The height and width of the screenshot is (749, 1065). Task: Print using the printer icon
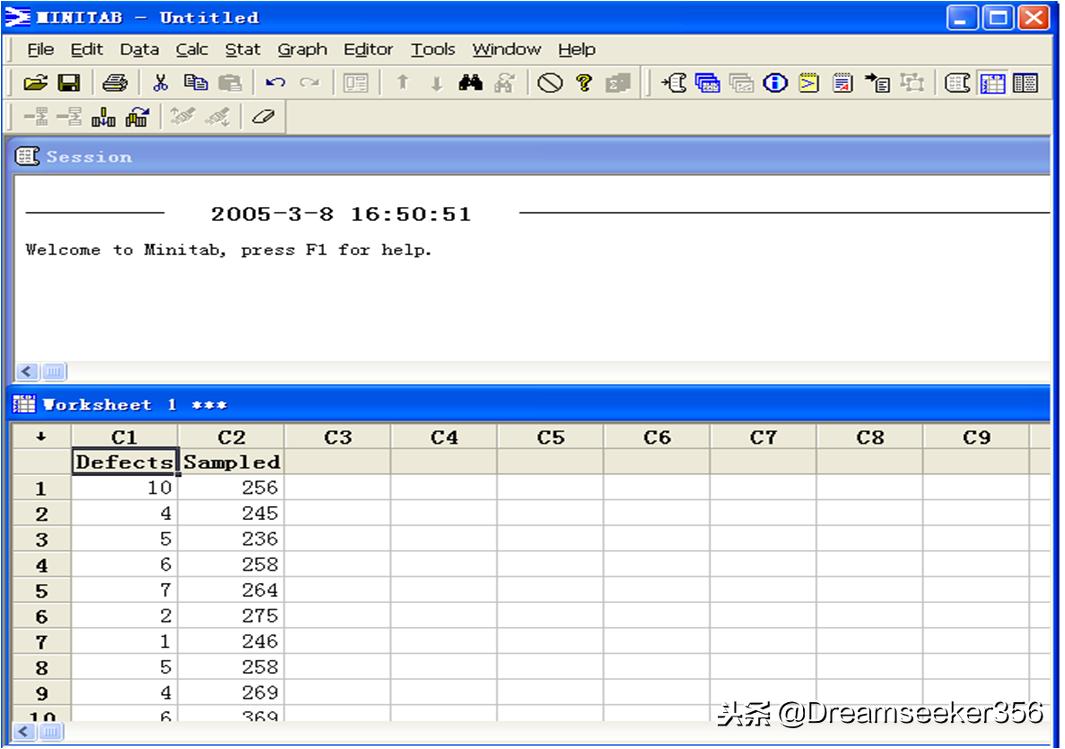click(115, 83)
